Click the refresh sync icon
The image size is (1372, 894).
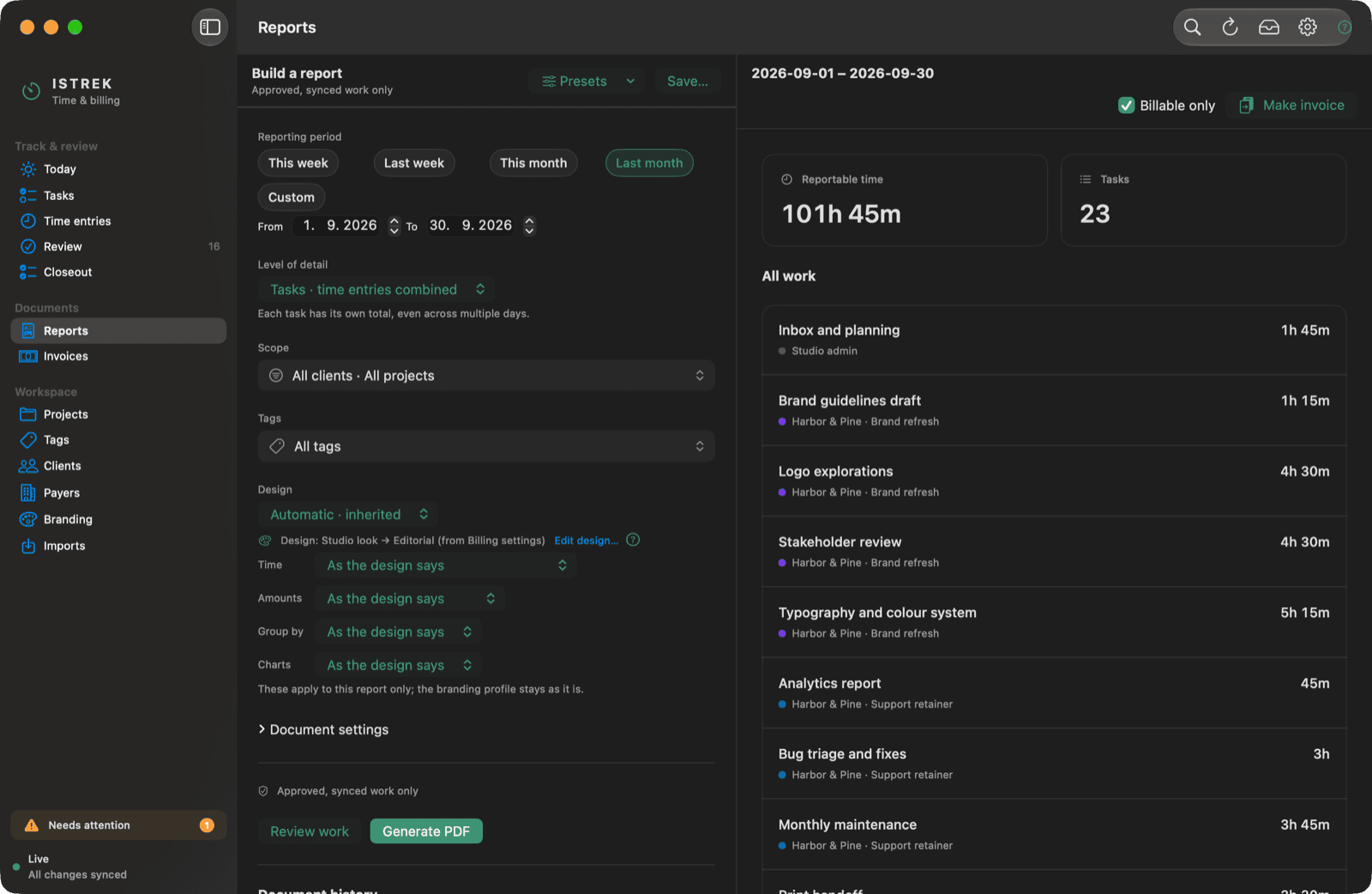click(x=1230, y=27)
